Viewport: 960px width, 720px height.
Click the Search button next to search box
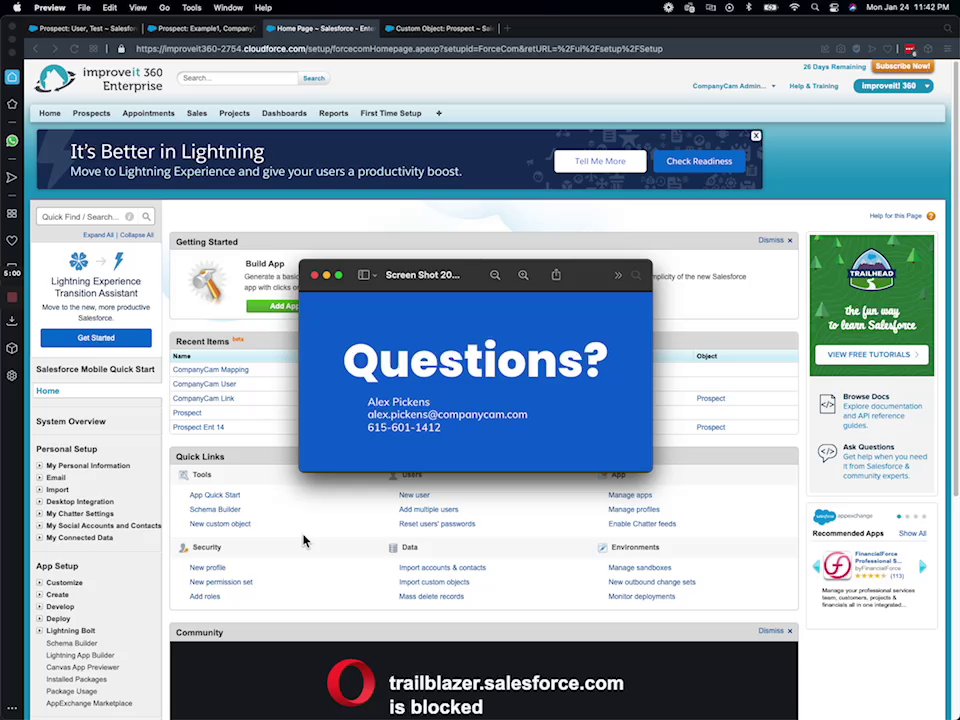[314, 78]
